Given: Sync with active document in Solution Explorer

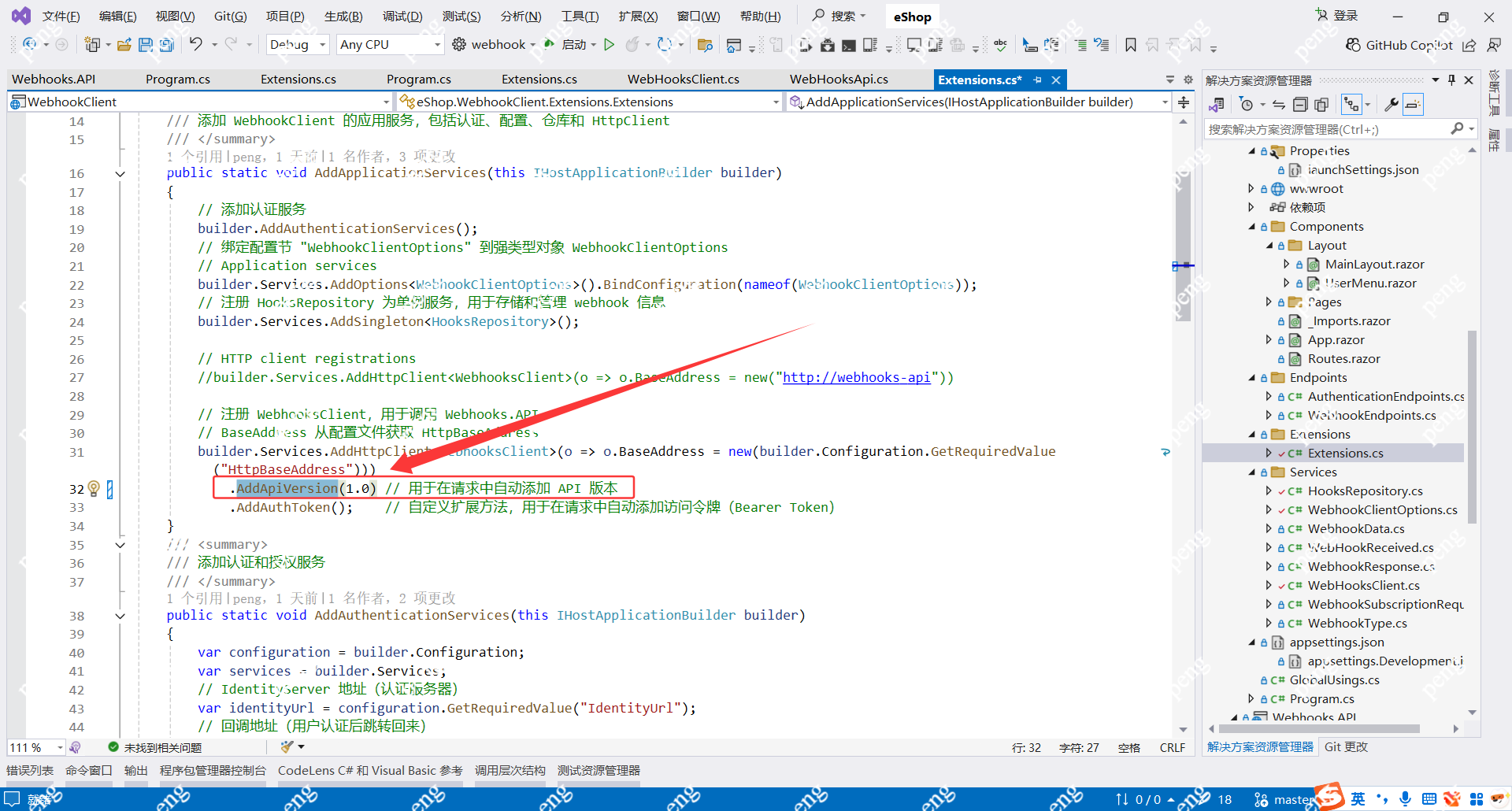Looking at the screenshot, I should (1279, 105).
